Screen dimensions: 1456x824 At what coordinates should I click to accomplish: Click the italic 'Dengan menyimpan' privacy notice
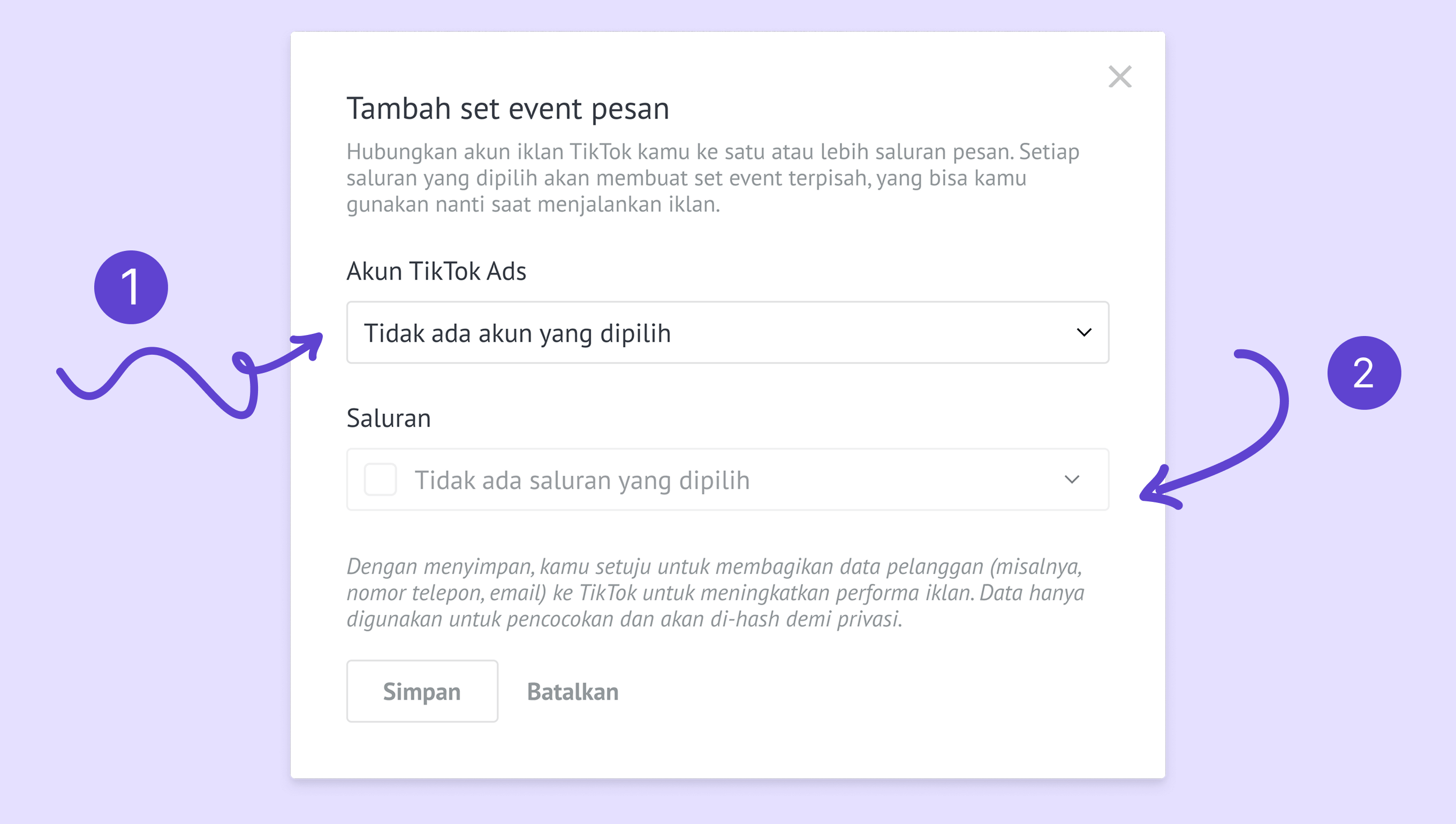(715, 592)
